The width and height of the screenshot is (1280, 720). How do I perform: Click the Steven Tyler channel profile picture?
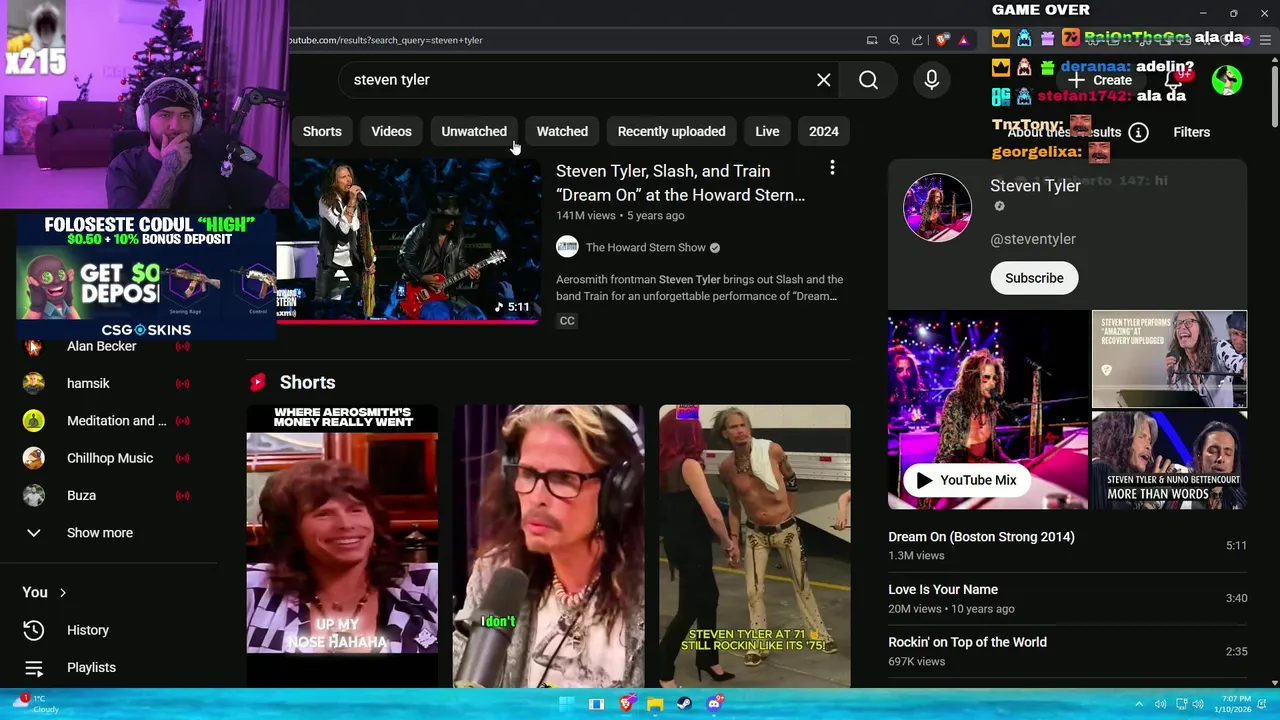[x=937, y=208]
